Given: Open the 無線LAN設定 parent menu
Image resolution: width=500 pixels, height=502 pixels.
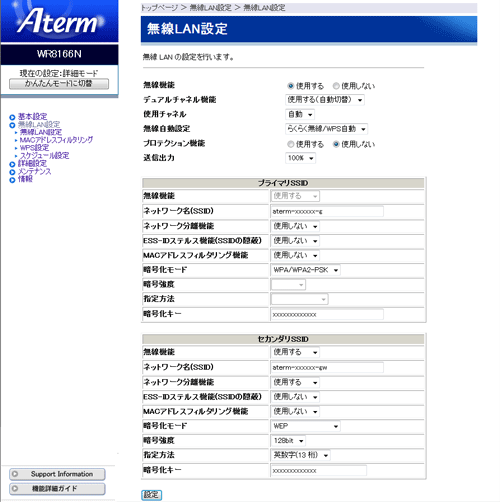Looking at the screenshot, I should (x=39, y=125).
